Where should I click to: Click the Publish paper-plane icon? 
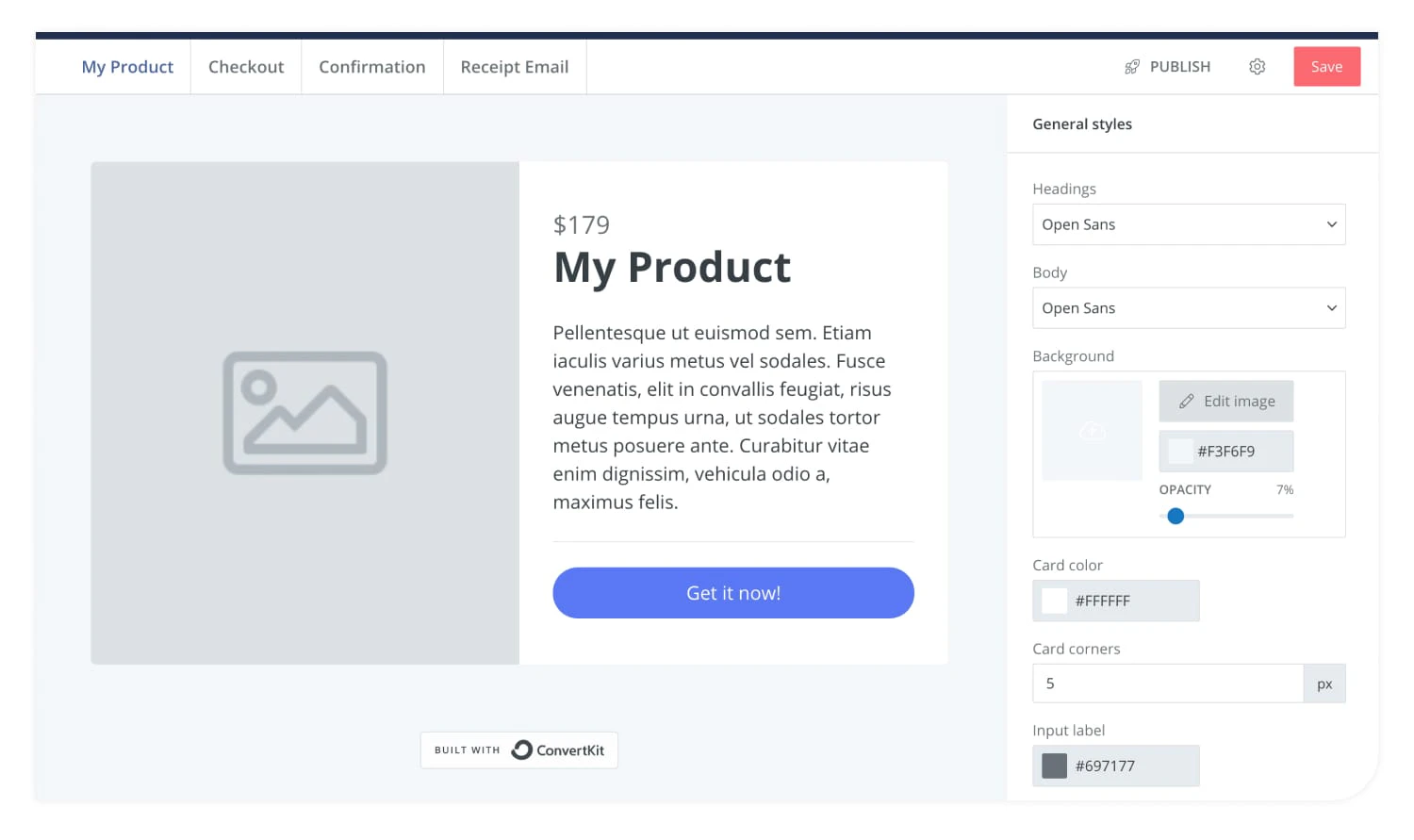click(1131, 66)
